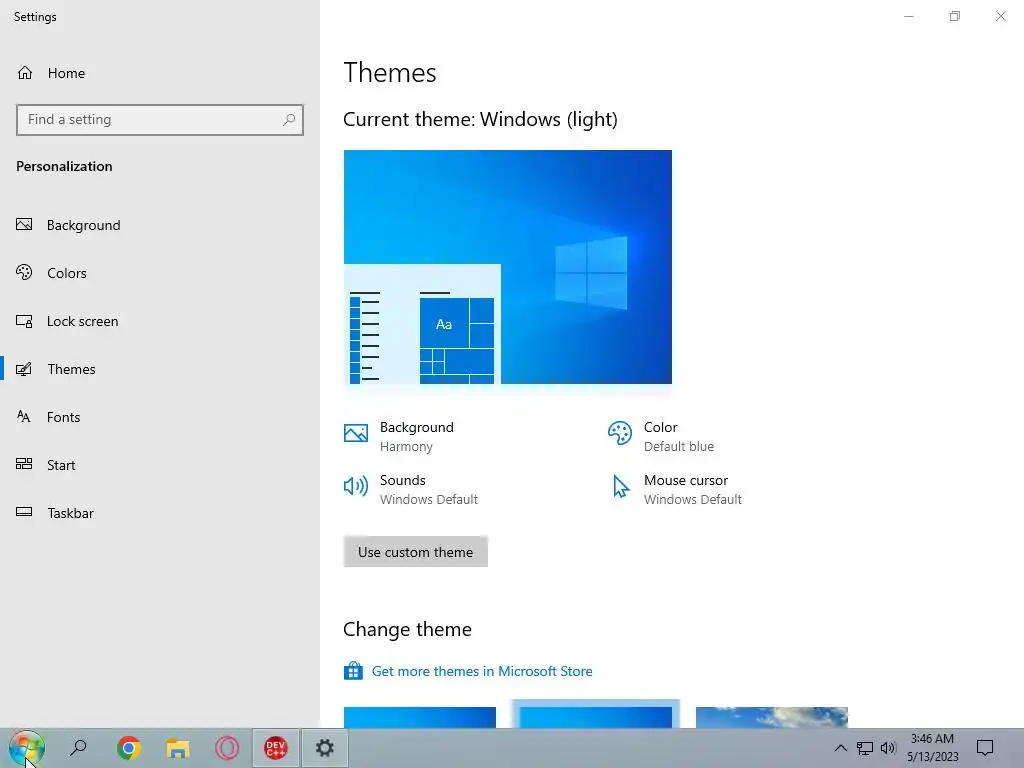This screenshot has width=1024, height=768.
Task: Open the Background personalization page
Action: point(160,225)
